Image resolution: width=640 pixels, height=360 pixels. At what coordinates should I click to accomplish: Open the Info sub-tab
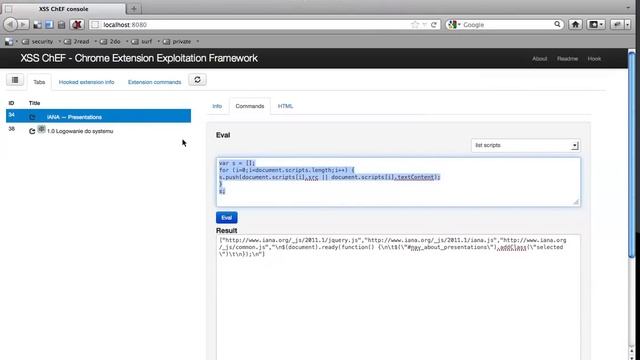click(217, 106)
